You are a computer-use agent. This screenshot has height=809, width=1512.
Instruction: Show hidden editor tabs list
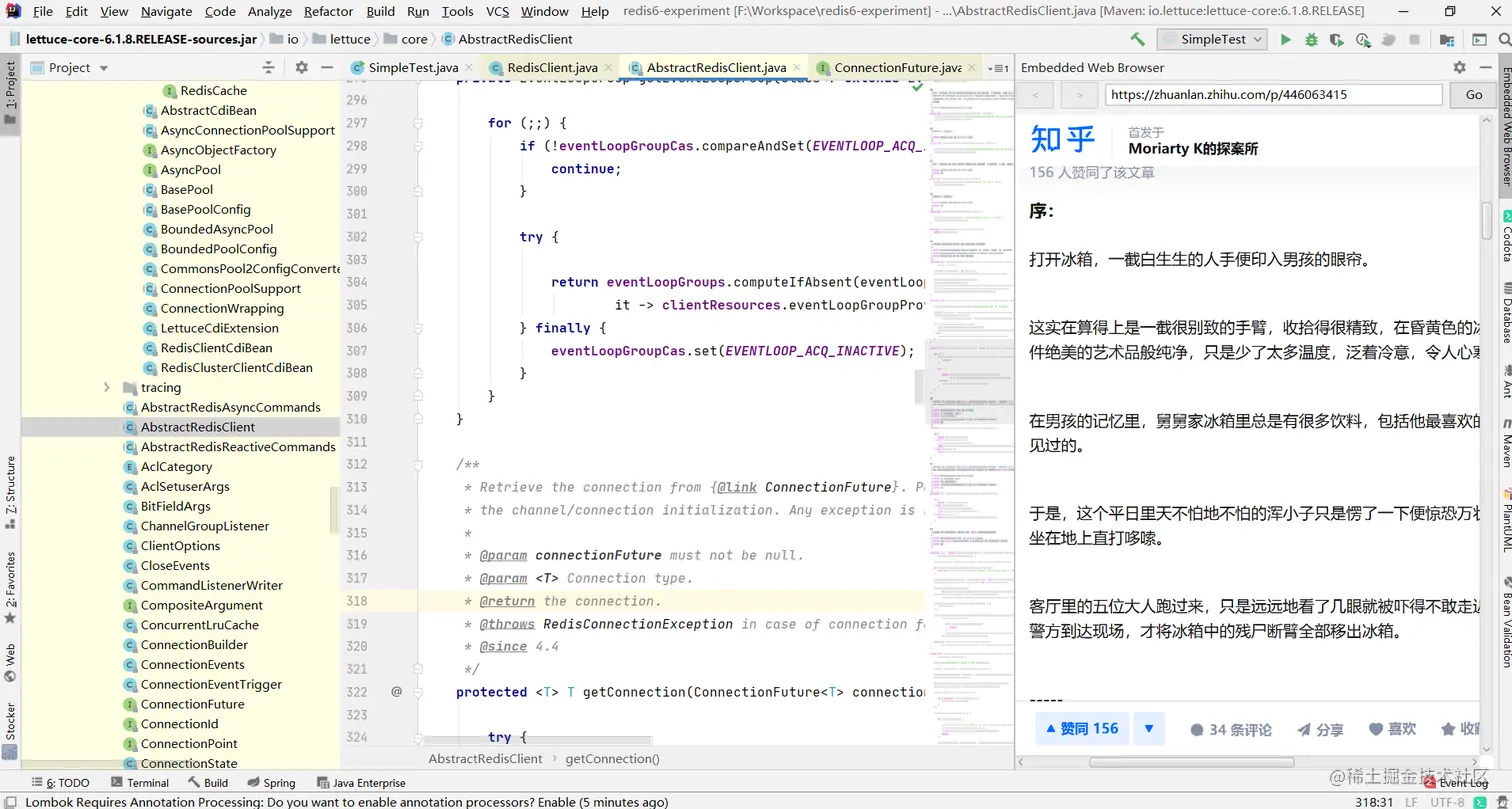pyautogui.click(x=998, y=67)
